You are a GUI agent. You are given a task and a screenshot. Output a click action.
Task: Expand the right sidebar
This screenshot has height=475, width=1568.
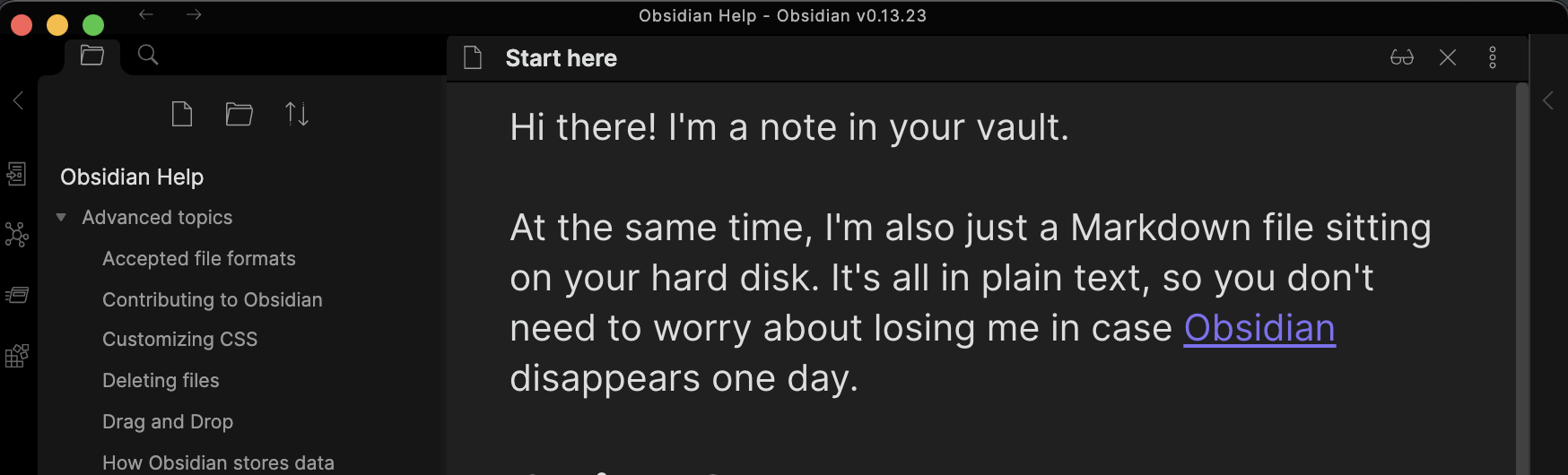pos(1548,100)
